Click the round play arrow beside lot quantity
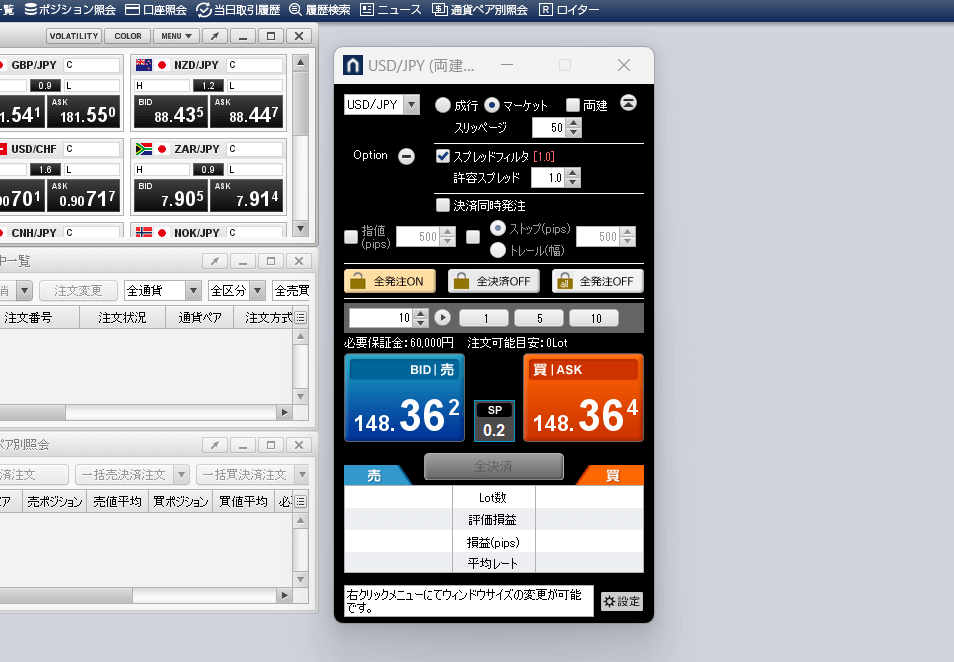Screen dimensions: 954x662 tap(442, 318)
